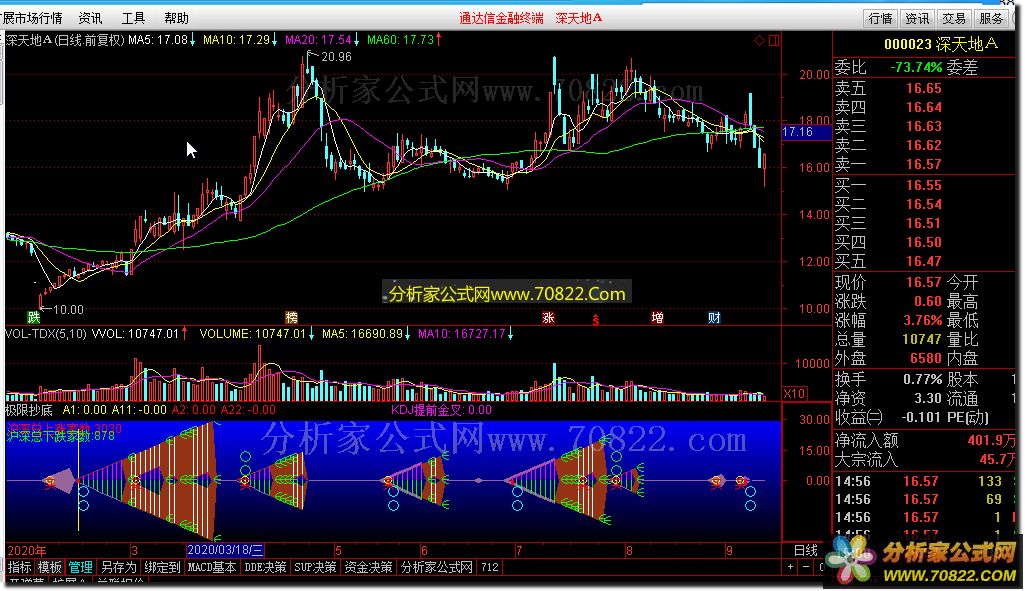1025x591 pixels.
Task: Click the red 涨 marker under the chart
Action: 548,318
